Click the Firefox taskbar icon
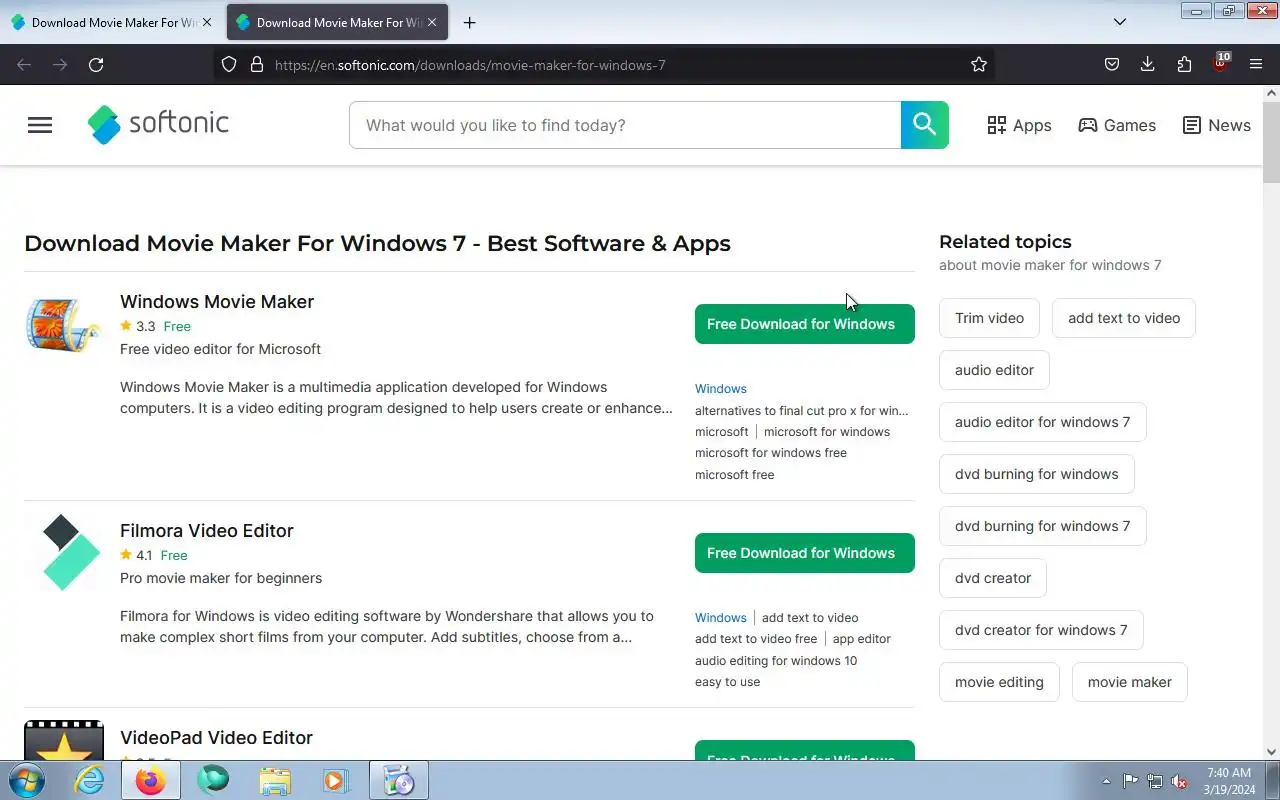 coord(151,780)
